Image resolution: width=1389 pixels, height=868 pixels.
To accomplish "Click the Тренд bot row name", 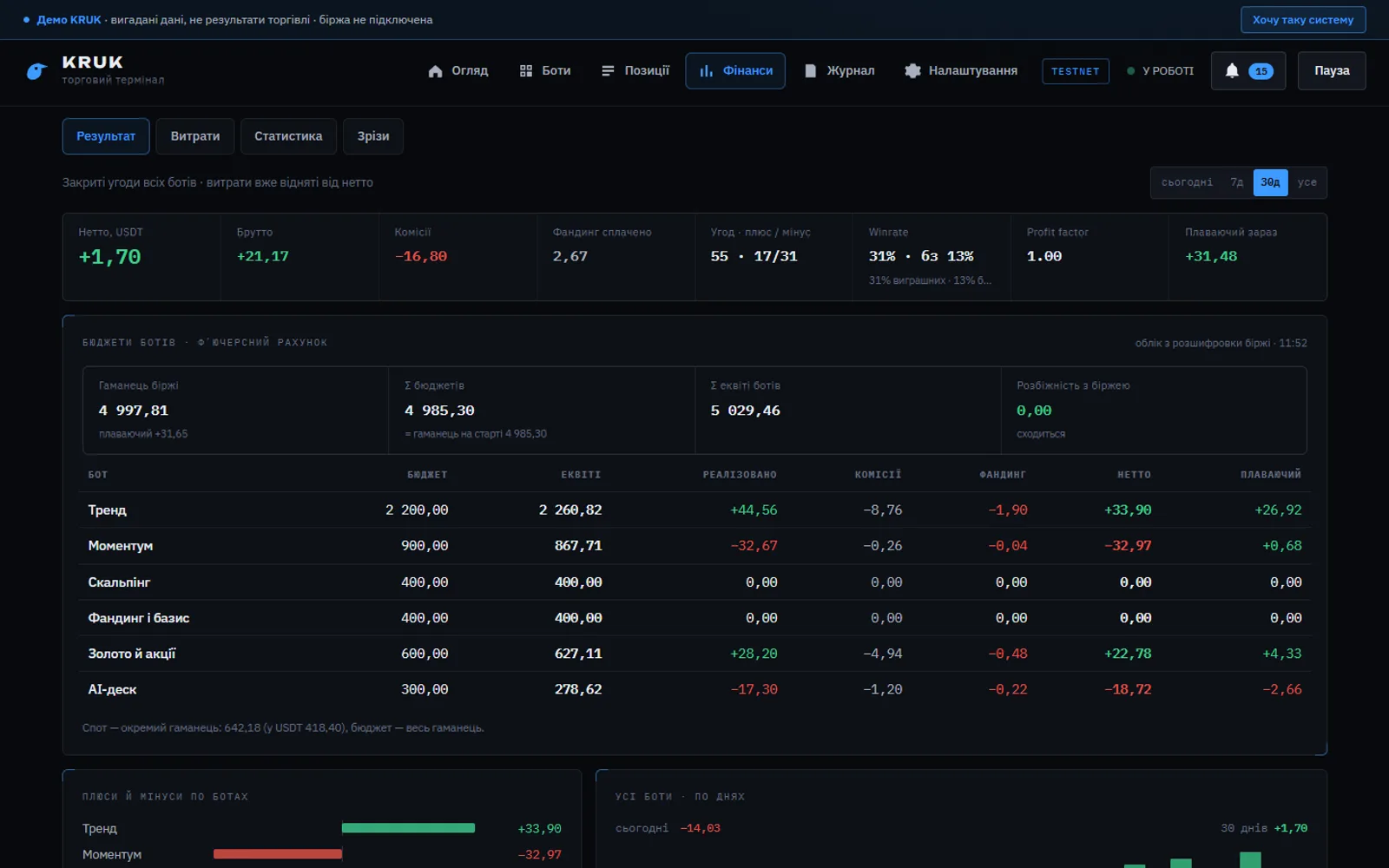I will (x=108, y=510).
